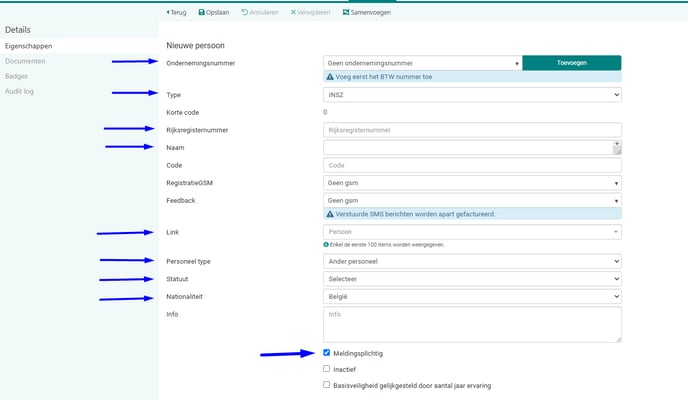Check Basisveiligheid gelijkgesteld door ervaring
The width and height of the screenshot is (688, 400).
(x=327, y=384)
